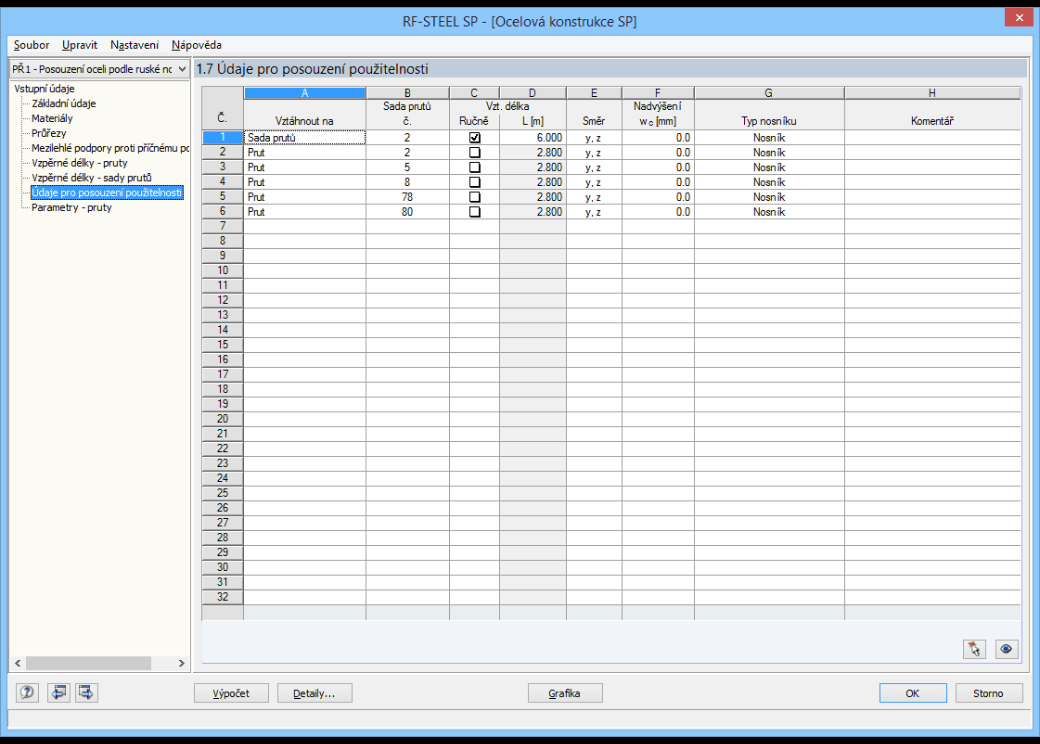The image size is (1040, 744).
Task: Go to next input table icon
Action: pos(86,693)
